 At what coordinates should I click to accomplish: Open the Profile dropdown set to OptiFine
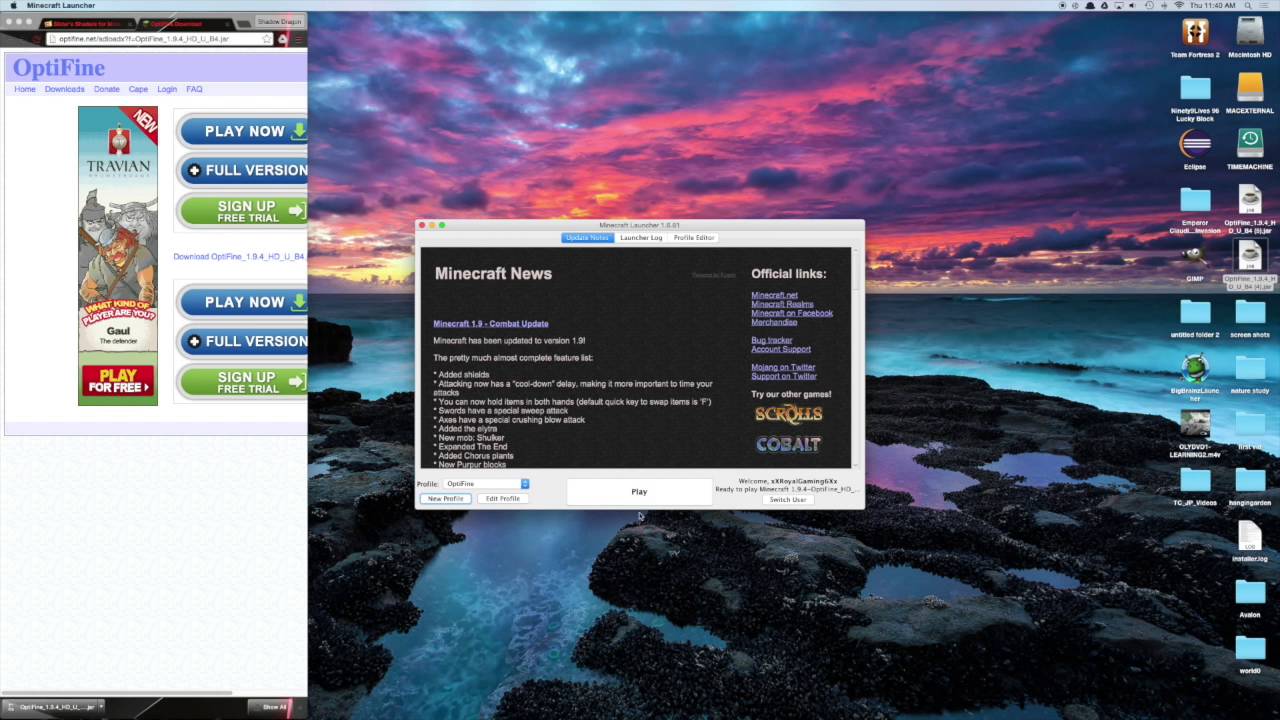pos(487,484)
